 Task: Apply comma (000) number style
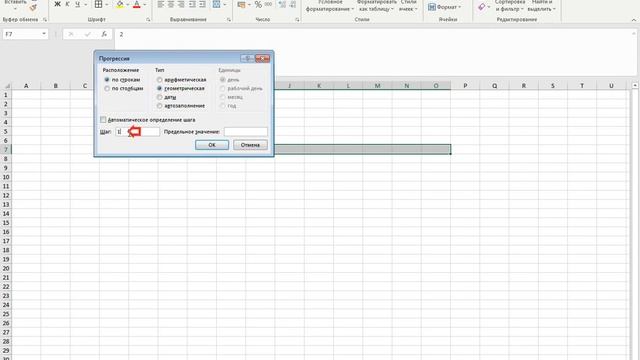coord(268,4)
